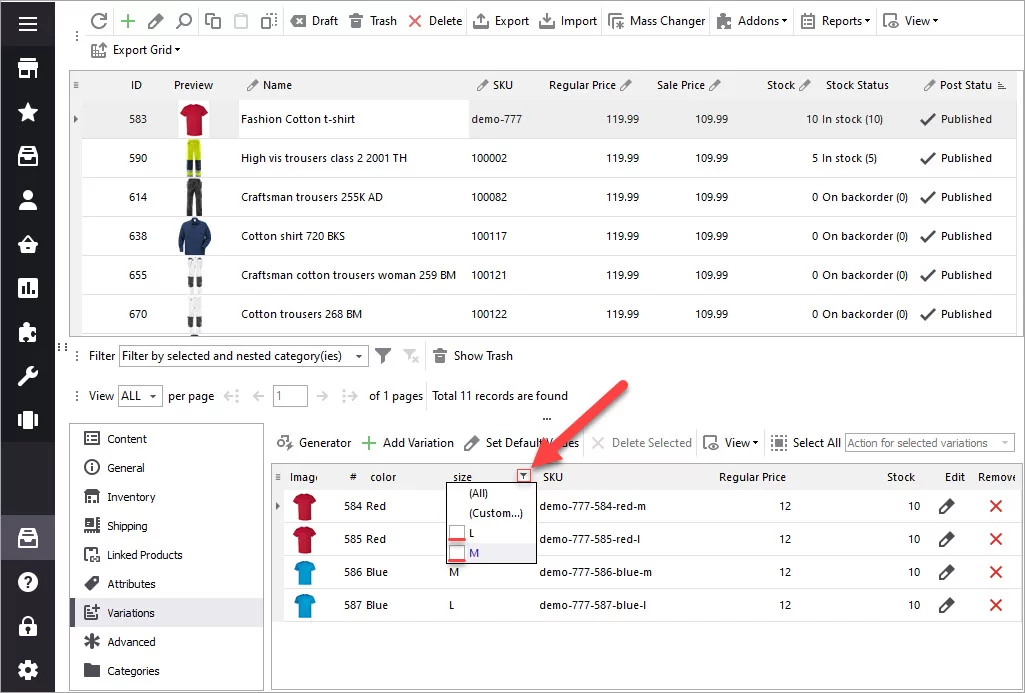Open the Filter by selected category combo box
1025x693 pixels.
pos(242,356)
